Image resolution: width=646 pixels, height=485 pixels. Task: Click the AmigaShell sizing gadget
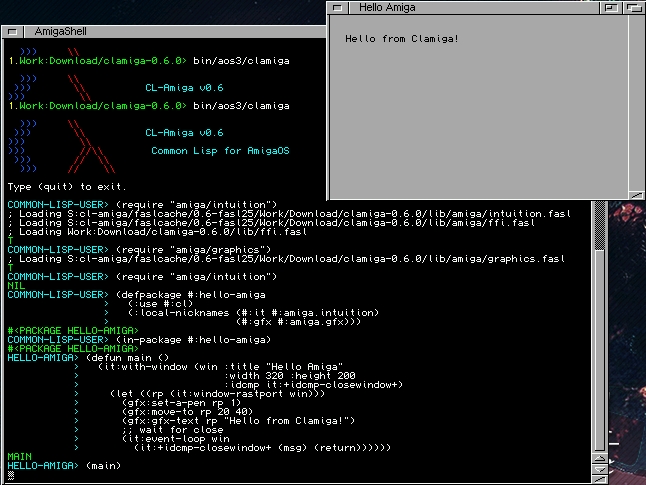600,479
